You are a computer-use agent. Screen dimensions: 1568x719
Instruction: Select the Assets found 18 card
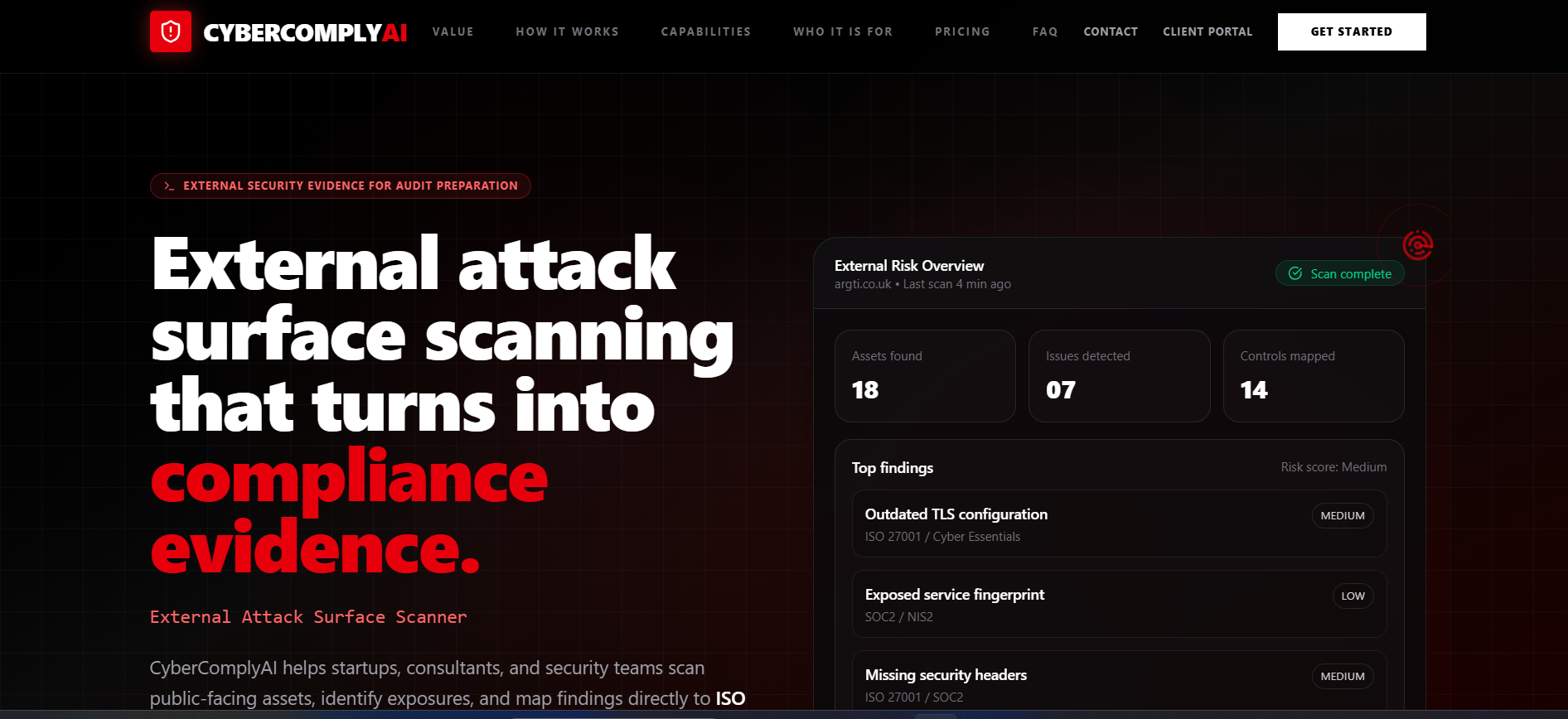pos(925,376)
